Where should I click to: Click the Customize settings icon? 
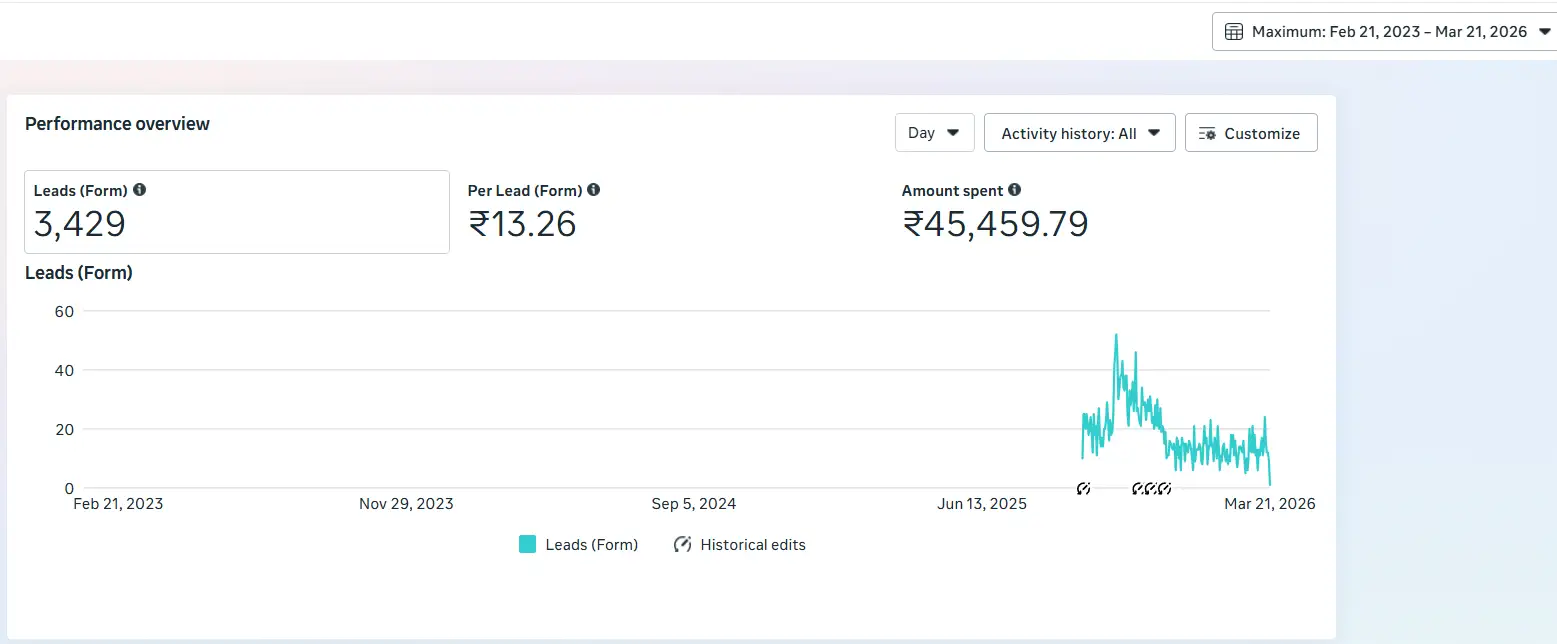tap(1207, 134)
